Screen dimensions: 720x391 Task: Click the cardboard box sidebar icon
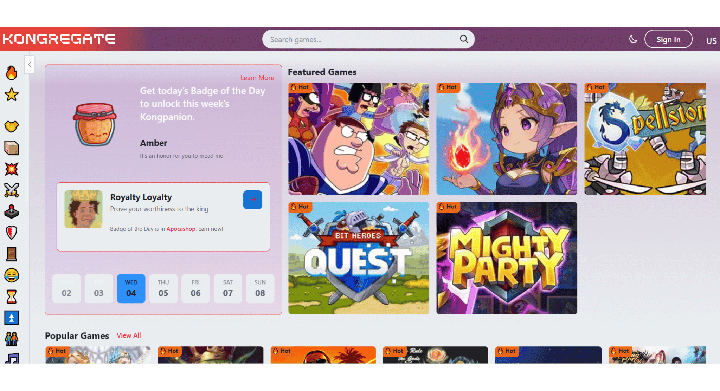pyautogui.click(x=11, y=148)
